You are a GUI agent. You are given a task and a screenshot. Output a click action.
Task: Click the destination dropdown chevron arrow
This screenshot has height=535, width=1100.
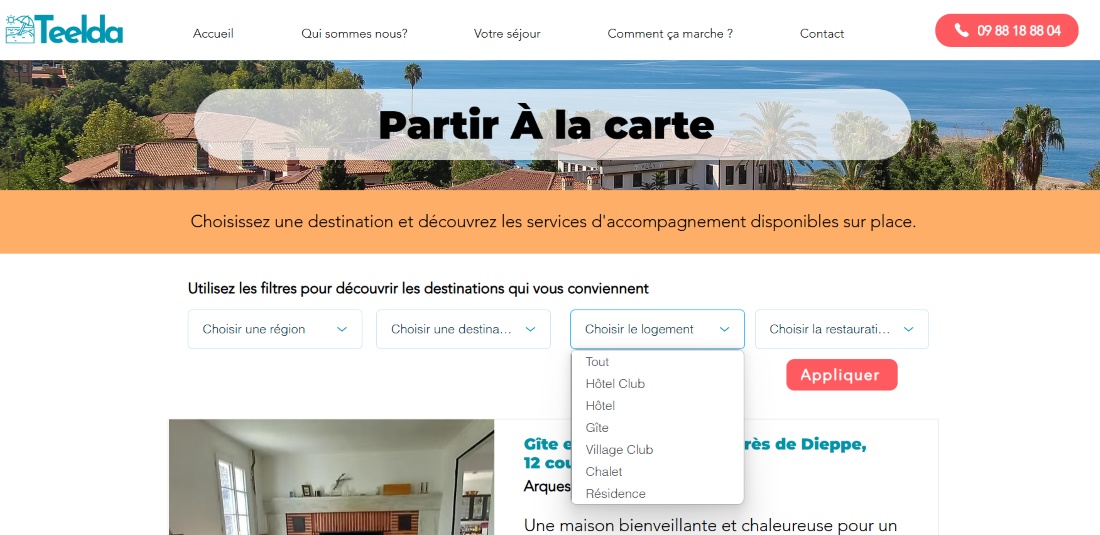(x=530, y=329)
